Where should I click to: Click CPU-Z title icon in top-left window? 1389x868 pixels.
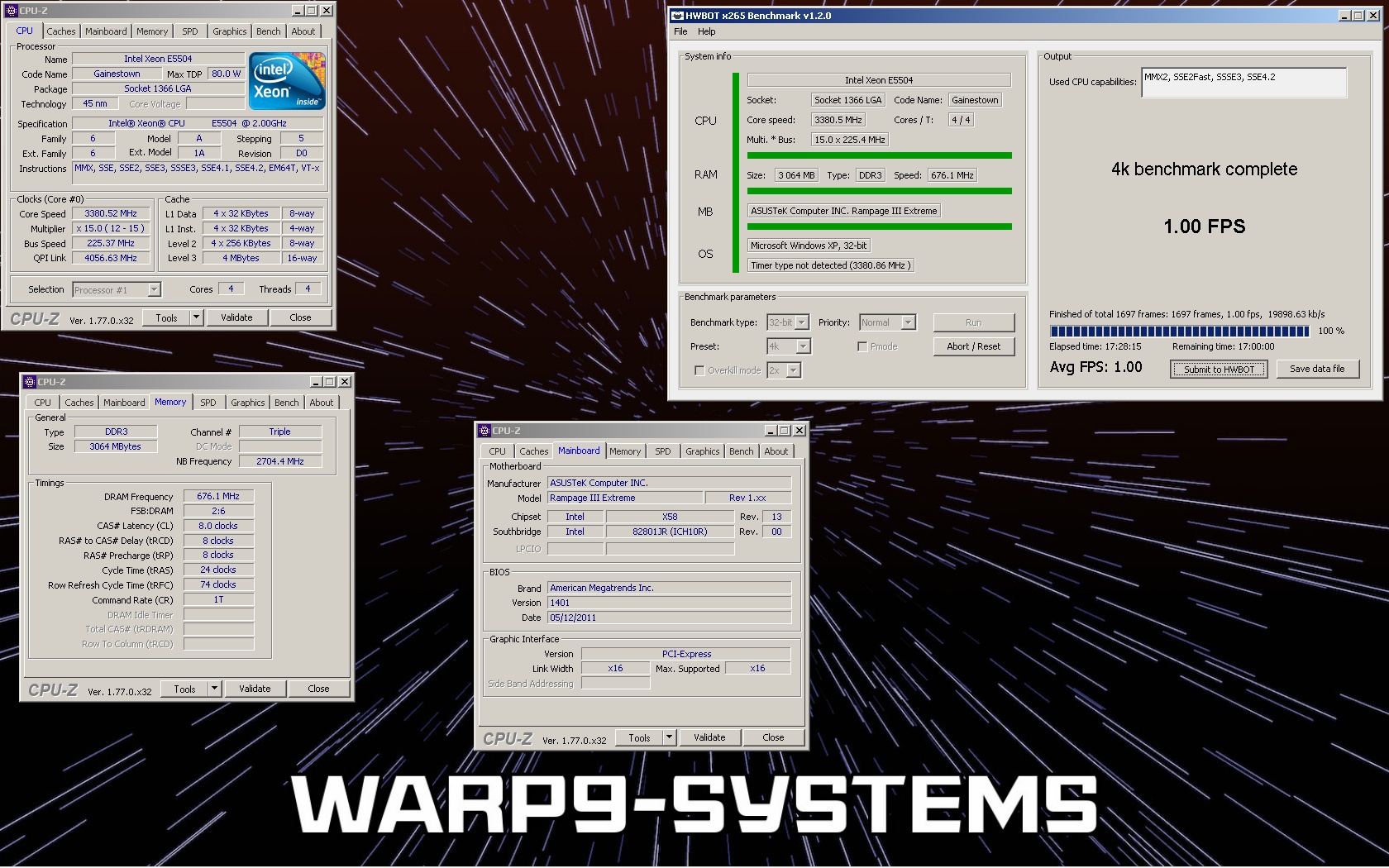click(x=11, y=11)
